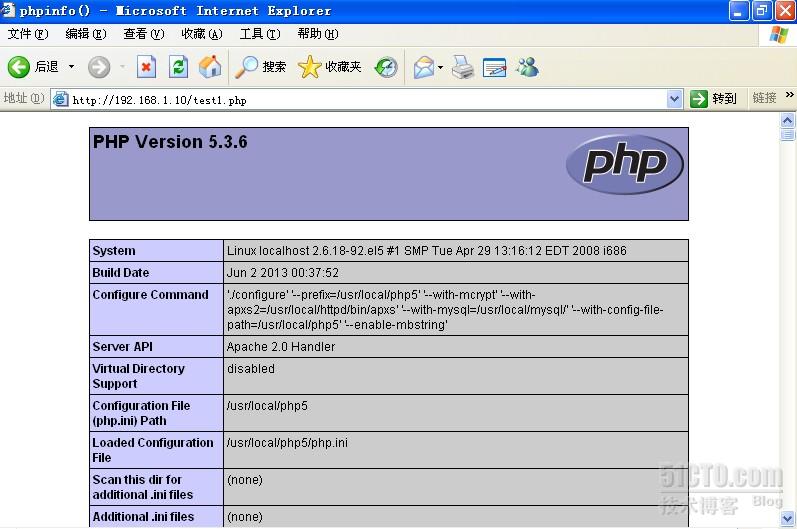Expand the Mail dropdown arrow
Screen dimensions: 797x529
tap(440, 67)
